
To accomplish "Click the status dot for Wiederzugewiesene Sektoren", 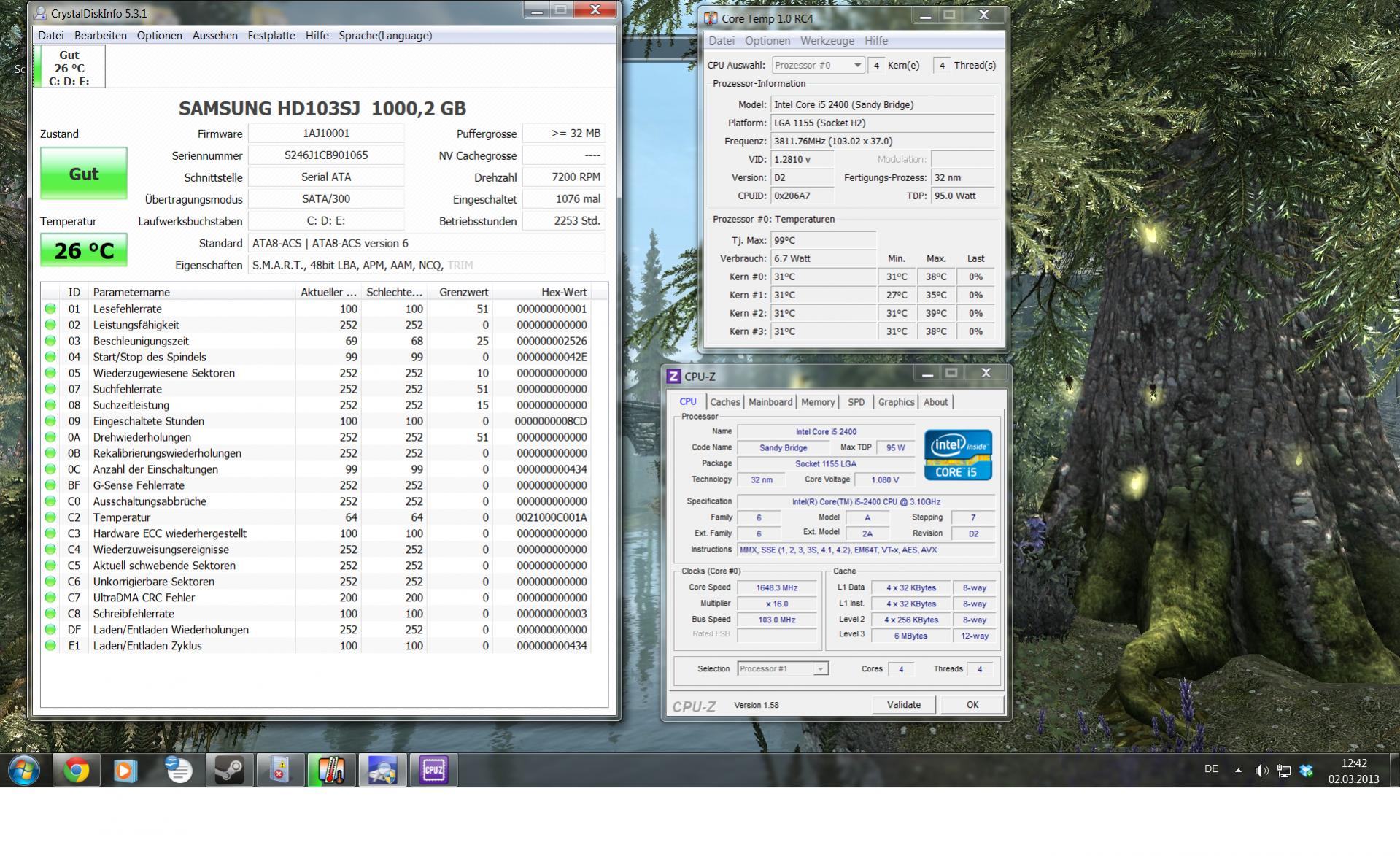I will [50, 373].
